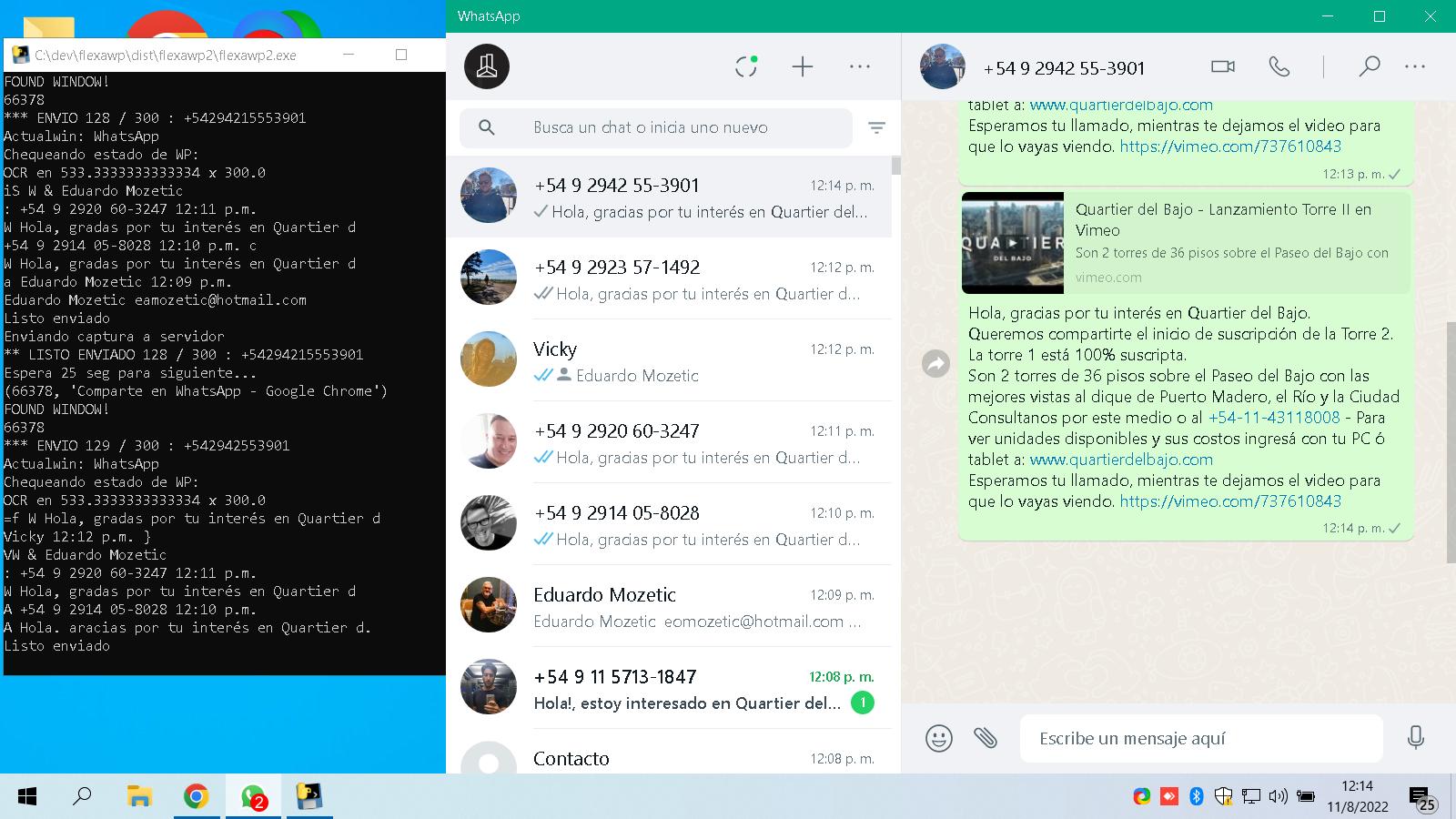Click the Chrome tray icon
Viewport: 1456px width, 819px height.
1141,796
